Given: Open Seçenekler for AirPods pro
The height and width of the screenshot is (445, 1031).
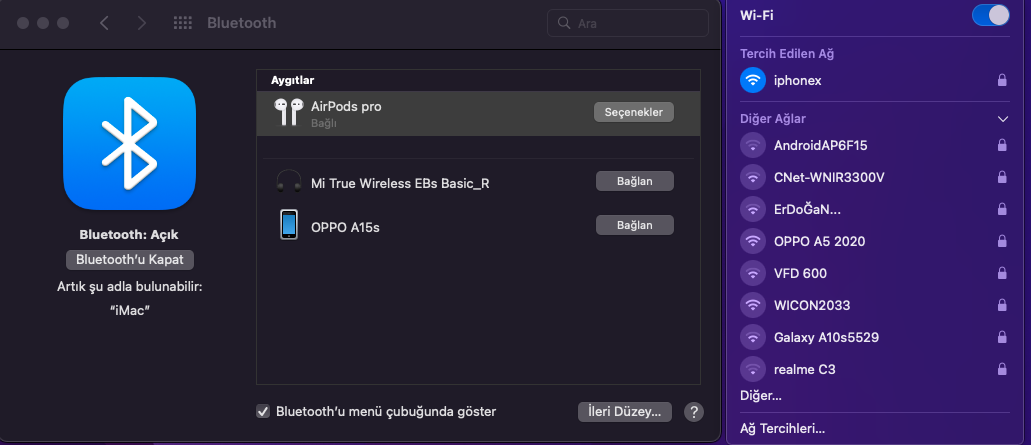Looking at the screenshot, I should 634,112.
